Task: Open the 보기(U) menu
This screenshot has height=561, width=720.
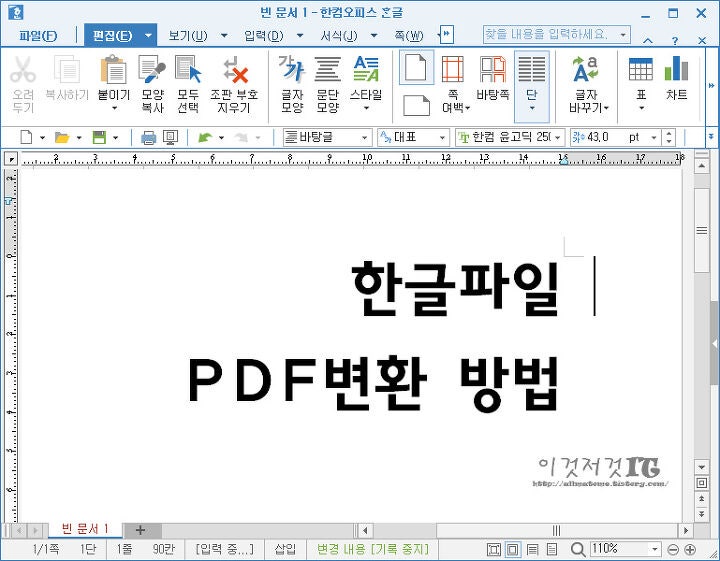Action: (188, 35)
